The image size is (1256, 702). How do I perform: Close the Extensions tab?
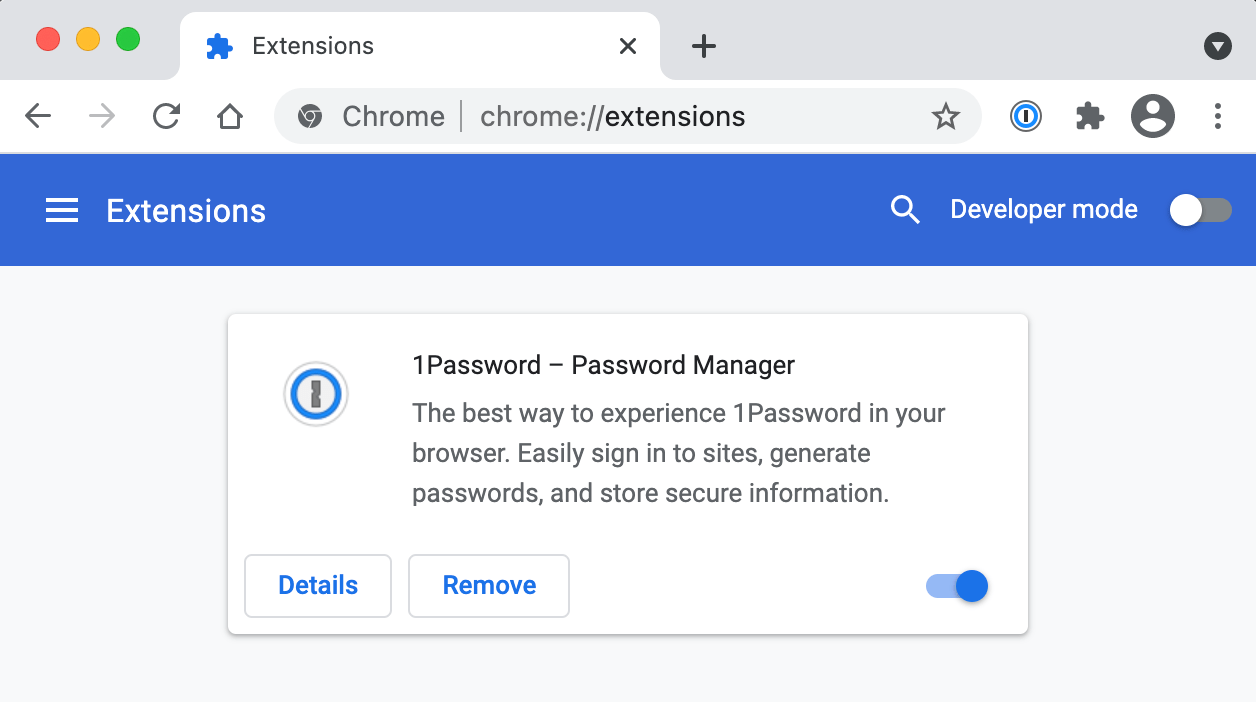(x=628, y=46)
